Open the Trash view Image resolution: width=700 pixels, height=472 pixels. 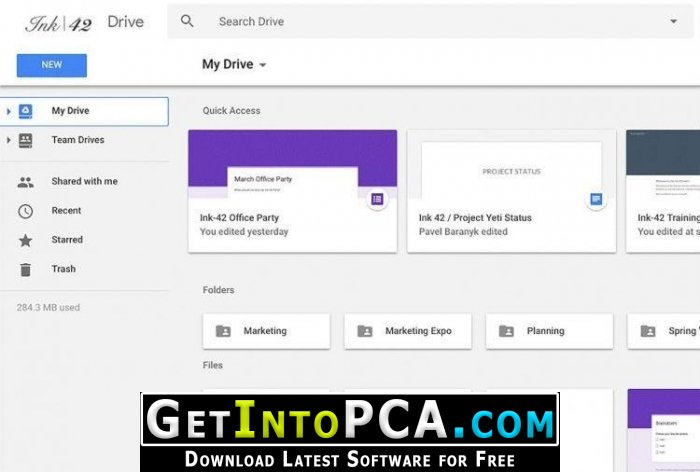(x=63, y=269)
